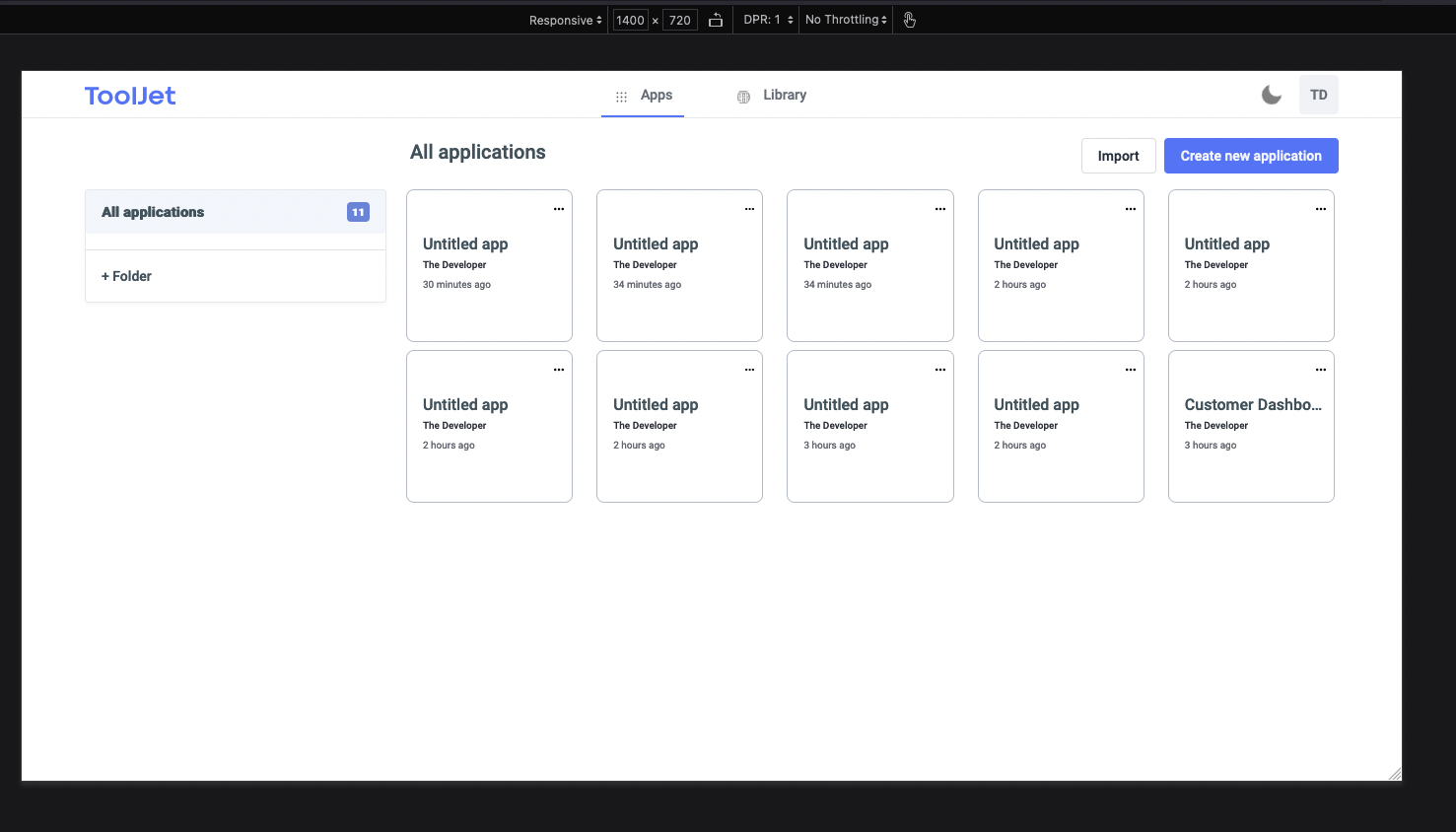Open the Responsive device dropdown
This screenshot has height=832, width=1456.
click(565, 20)
